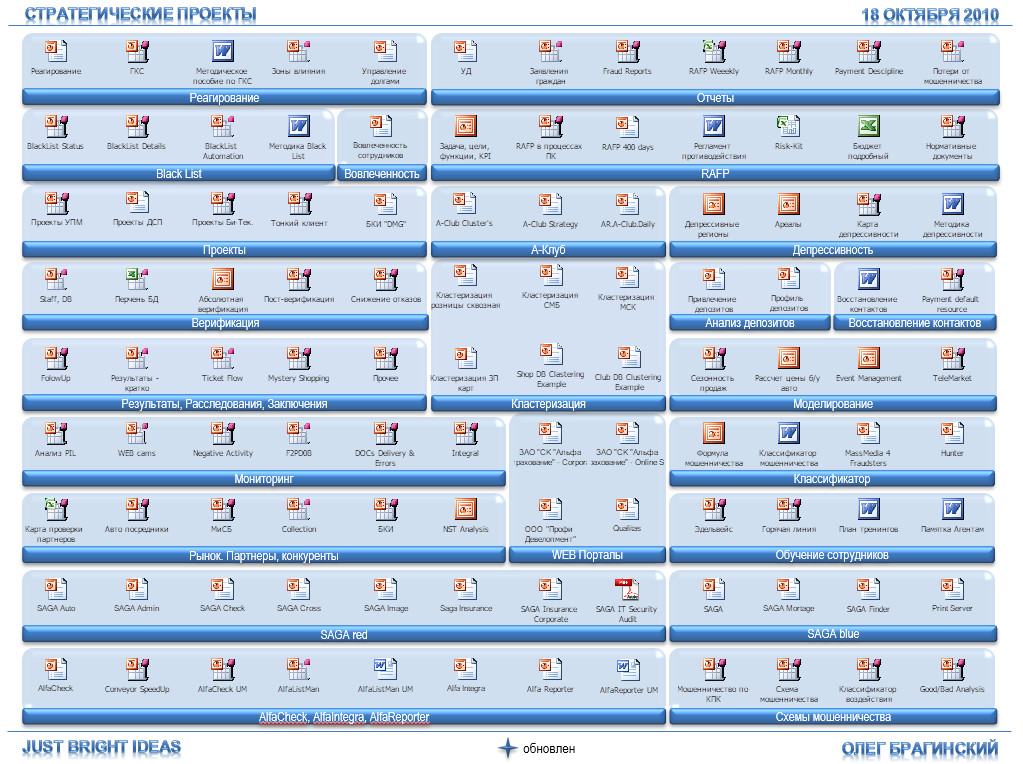Open the Тонкий клиент icon
Screen dimensions: 1023x764
tap(299, 203)
